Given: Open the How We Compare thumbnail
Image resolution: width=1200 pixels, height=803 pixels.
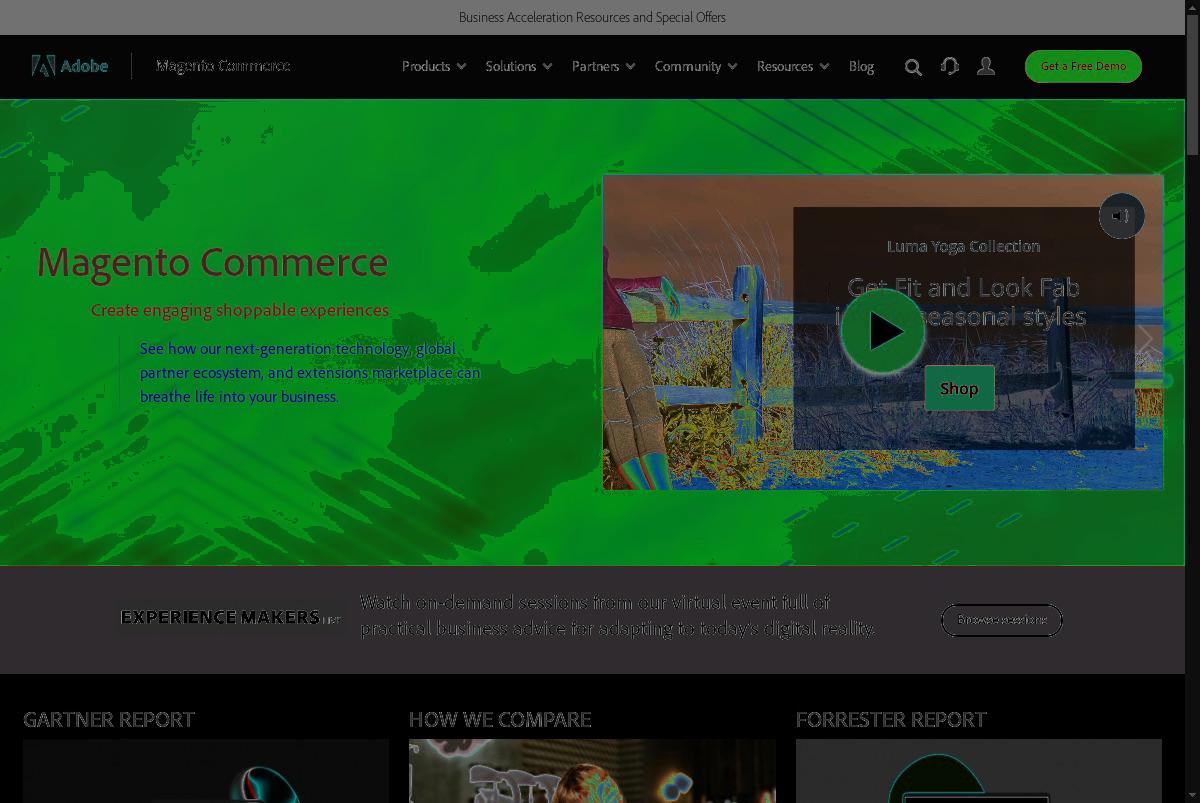Looking at the screenshot, I should coord(592,771).
